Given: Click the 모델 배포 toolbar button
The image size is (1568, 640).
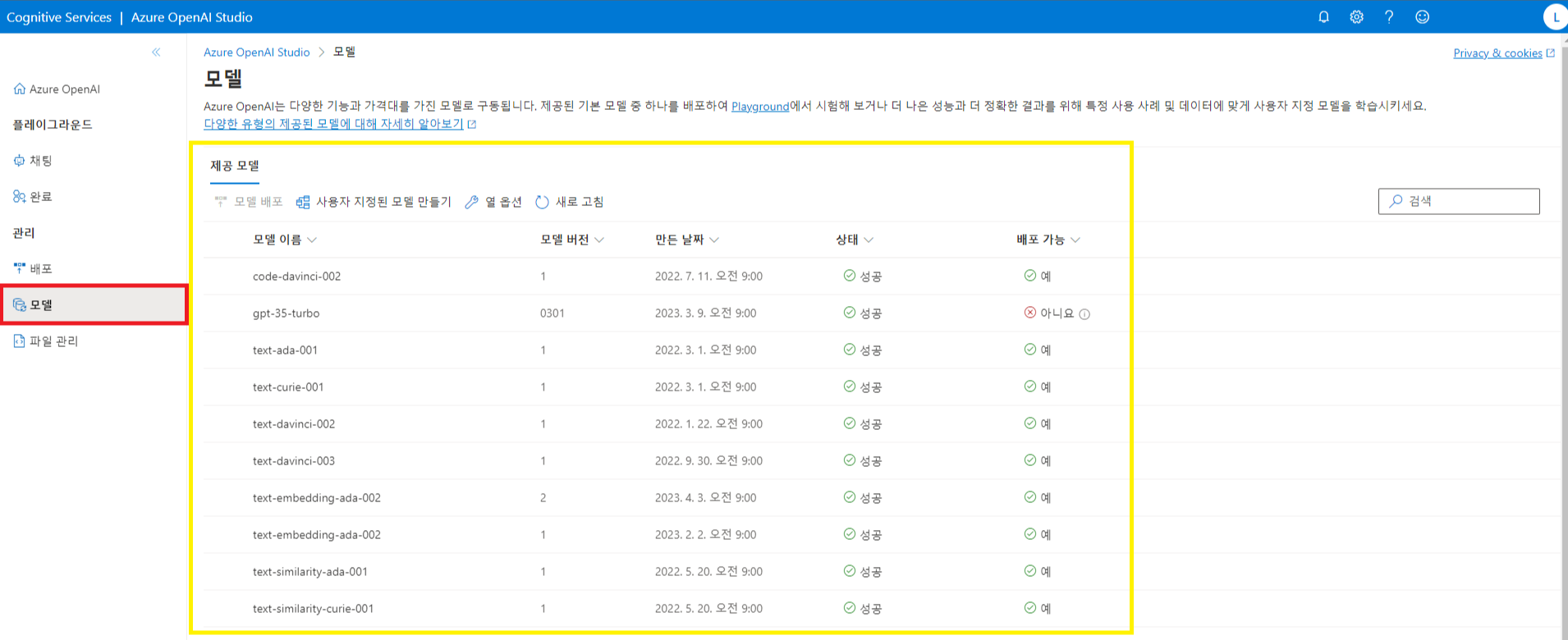Looking at the screenshot, I should [x=248, y=202].
